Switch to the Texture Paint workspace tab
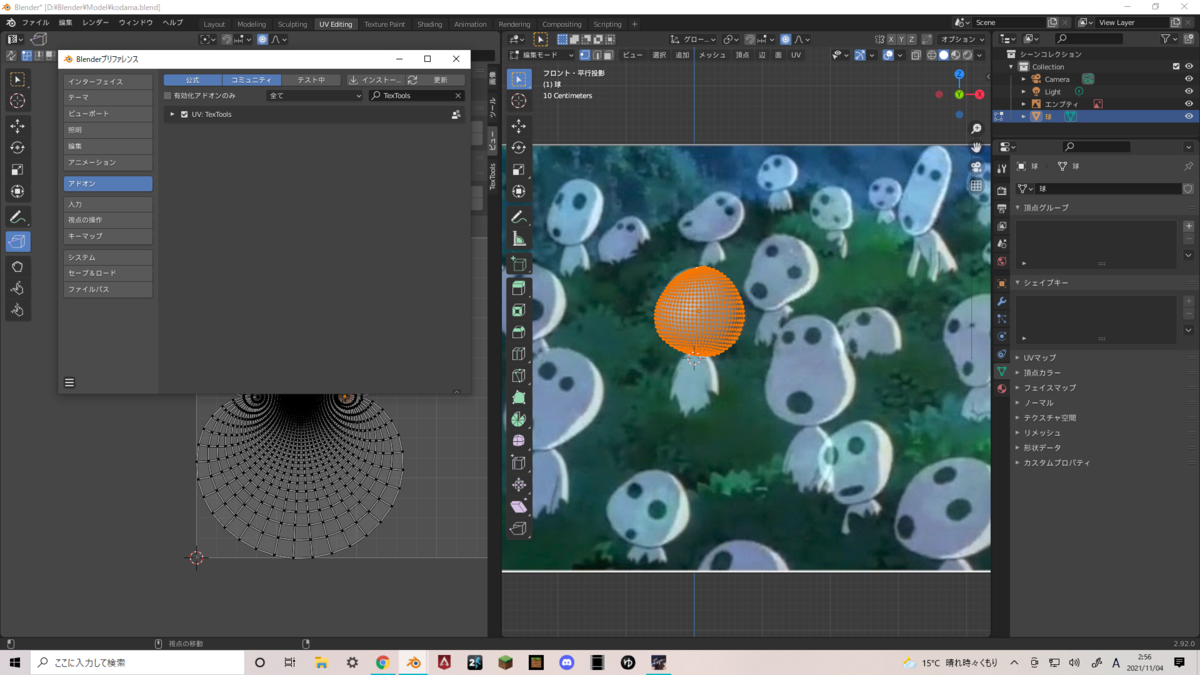Viewport: 1200px width, 675px height. 384,24
